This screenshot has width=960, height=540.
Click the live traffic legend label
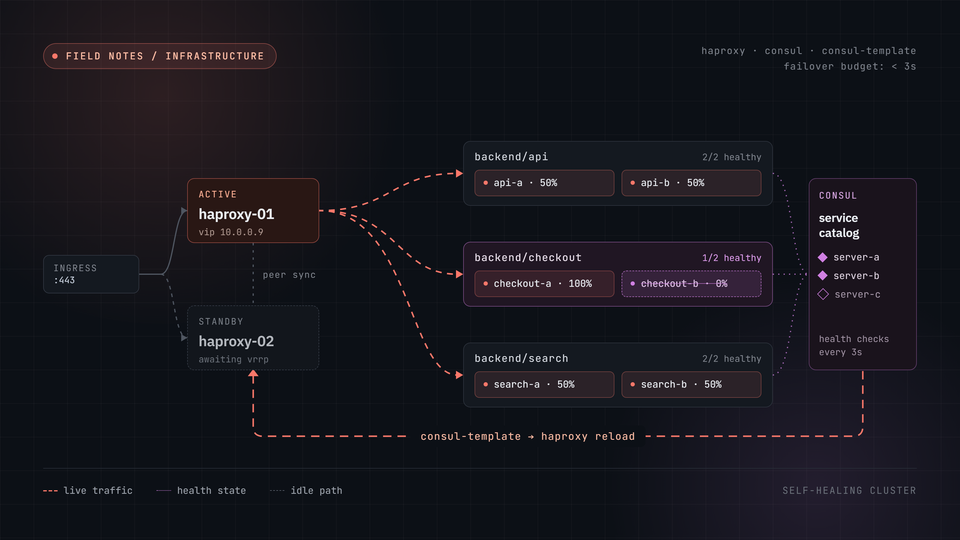(98, 491)
